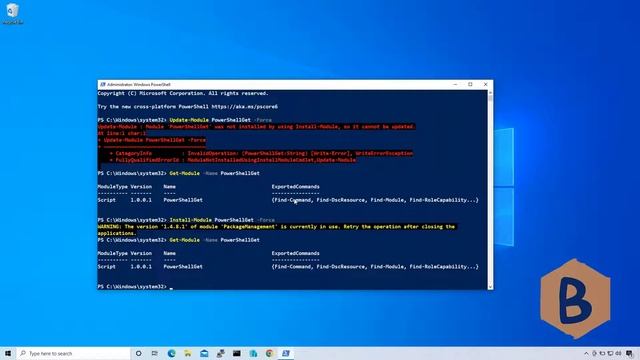Click the 'Copyright (C) Microsoft Corporation' line
The height and width of the screenshot is (360, 640).
tap(183, 93)
